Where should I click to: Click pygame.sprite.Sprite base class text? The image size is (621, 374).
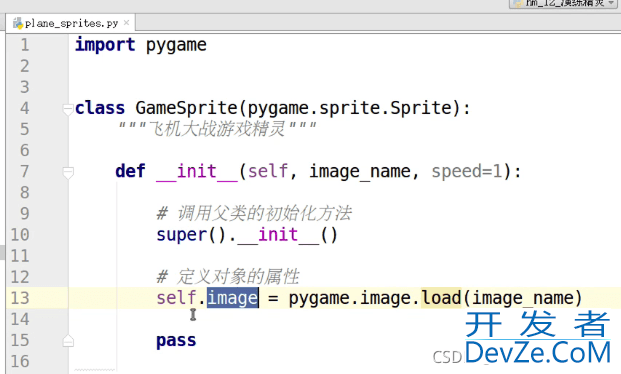(x=349, y=108)
